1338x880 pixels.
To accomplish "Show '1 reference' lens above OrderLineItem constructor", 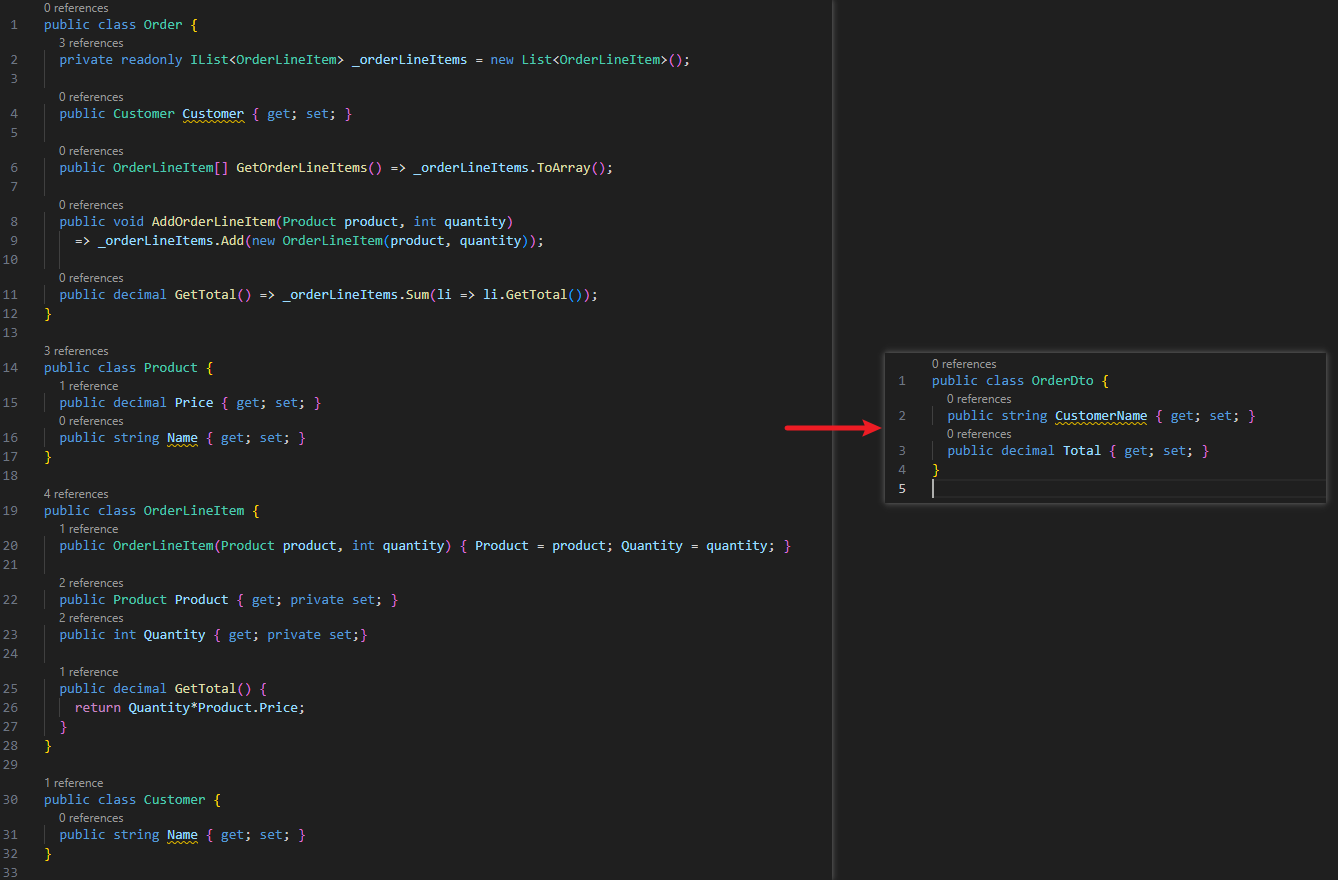I will 88,529.
